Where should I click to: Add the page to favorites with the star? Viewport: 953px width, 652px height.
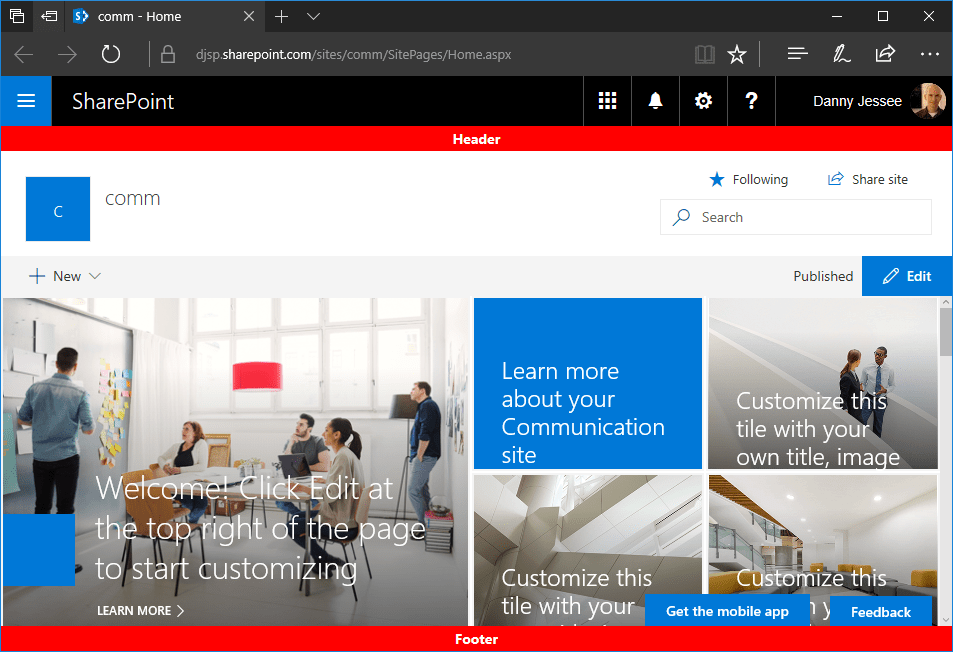(737, 53)
